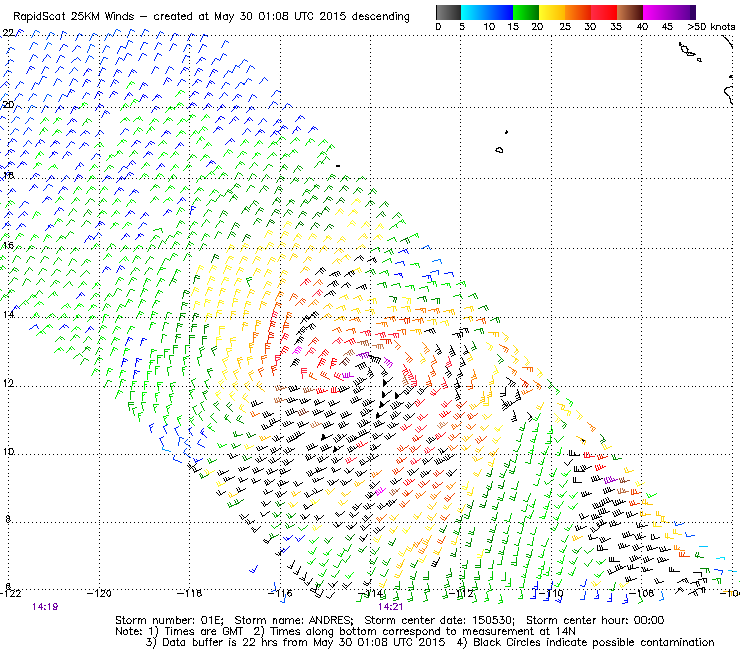This screenshot has height=650, width=740.
Task: Click the "May 30 01:08 UTC 2015" creation time in title
Action: (265, 17)
